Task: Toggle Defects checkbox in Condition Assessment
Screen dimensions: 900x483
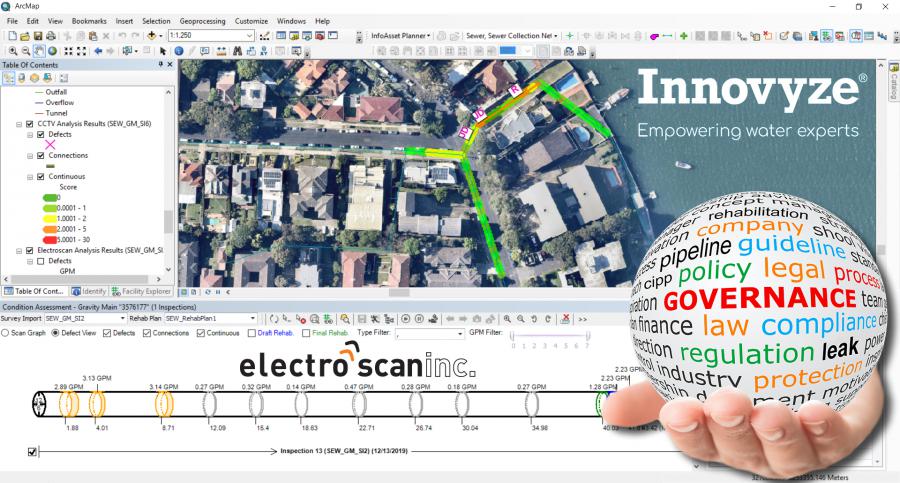Action: (x=107, y=333)
